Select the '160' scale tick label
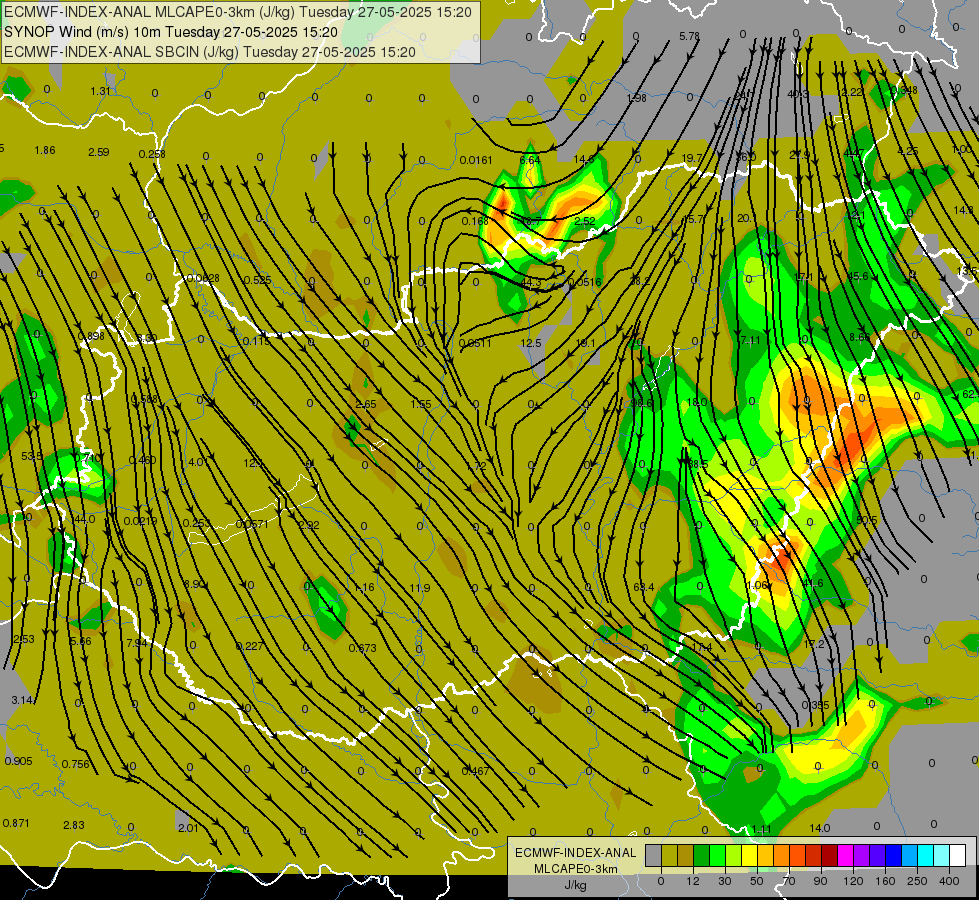The height and width of the screenshot is (900, 979). point(885,881)
